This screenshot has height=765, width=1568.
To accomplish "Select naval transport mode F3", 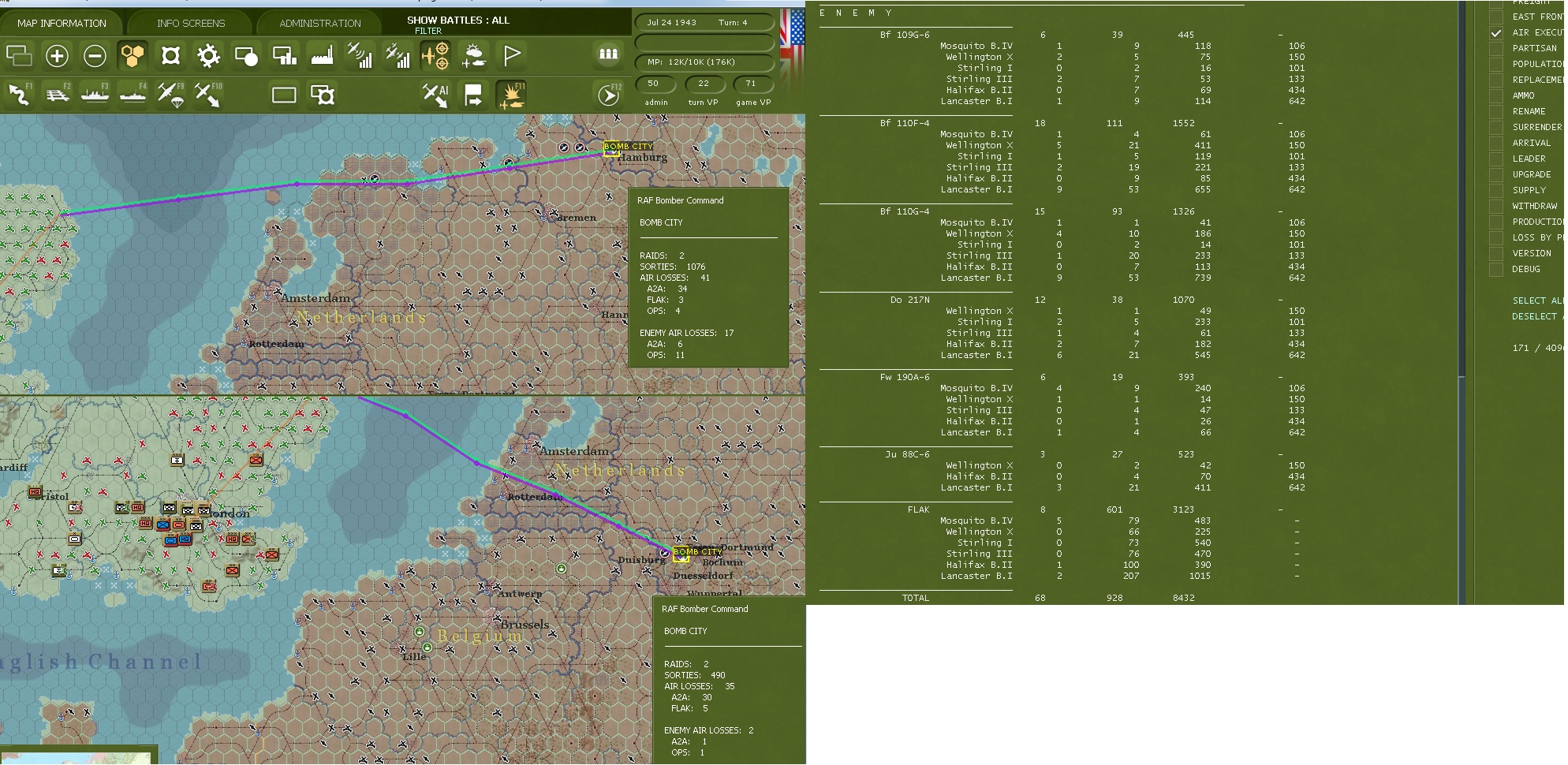I will 95,95.
